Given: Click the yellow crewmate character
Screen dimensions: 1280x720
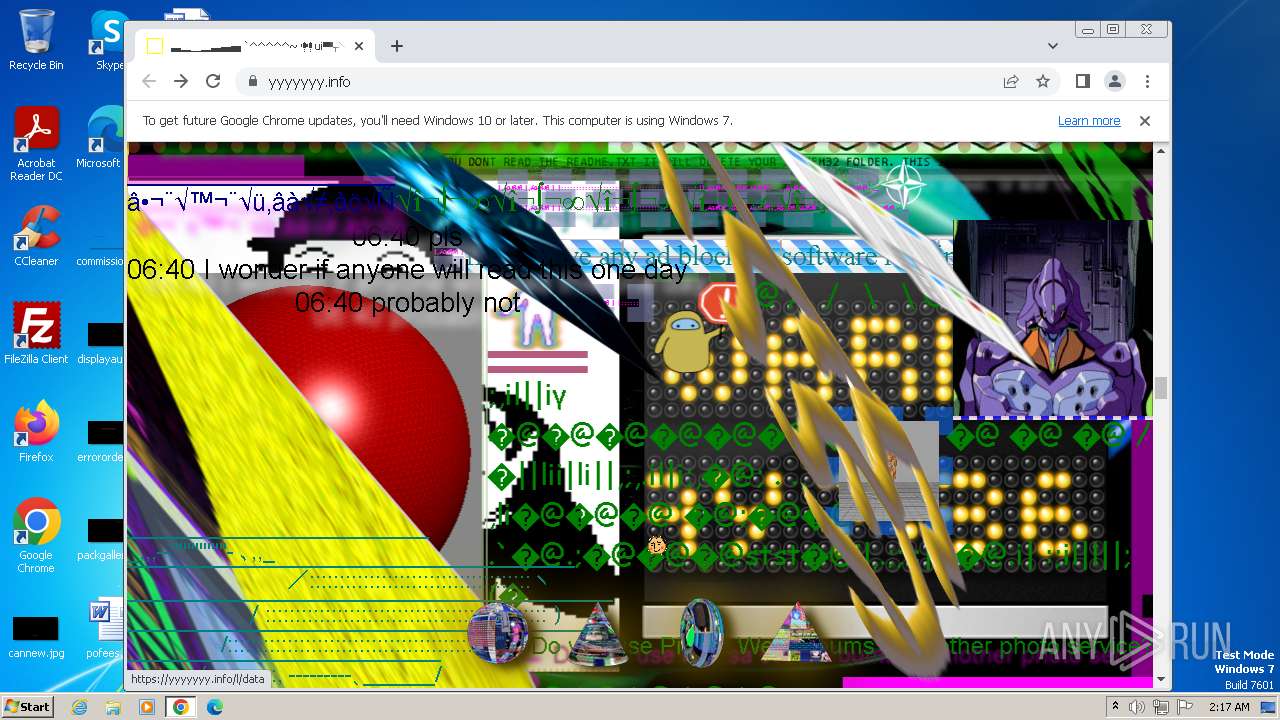Looking at the screenshot, I should [685, 342].
